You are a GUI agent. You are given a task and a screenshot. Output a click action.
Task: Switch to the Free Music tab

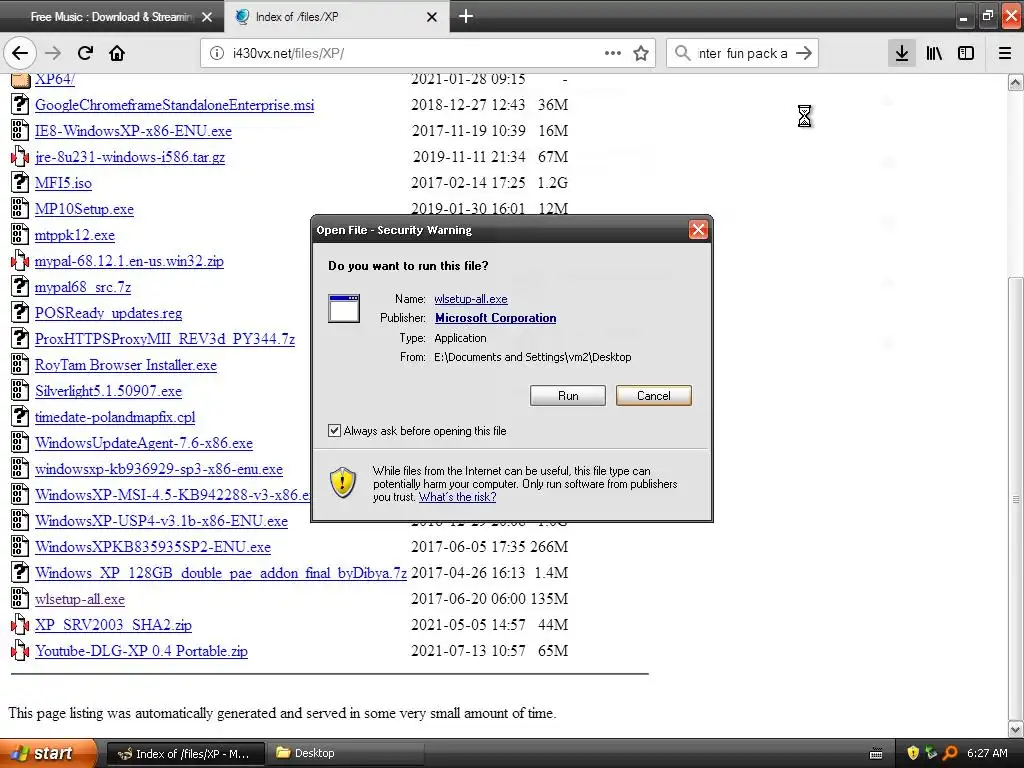pyautogui.click(x=112, y=17)
